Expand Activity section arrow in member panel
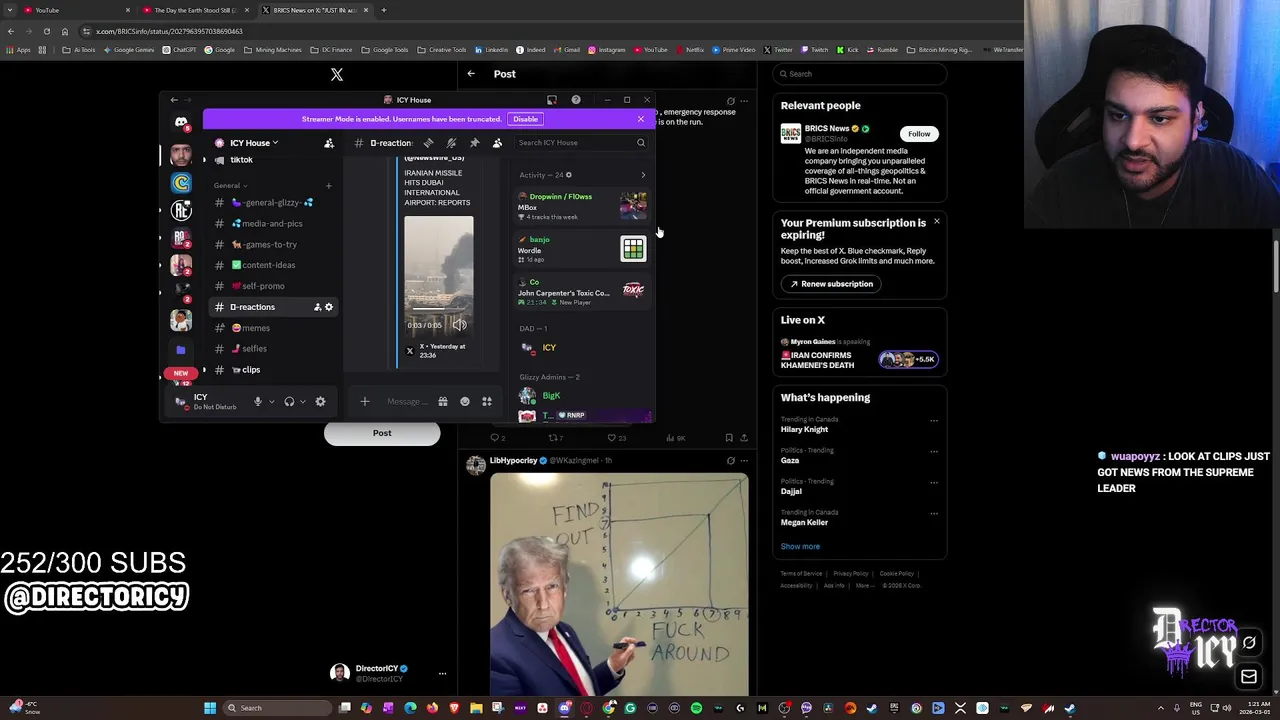Screen dimensions: 1280x720 click(643, 175)
